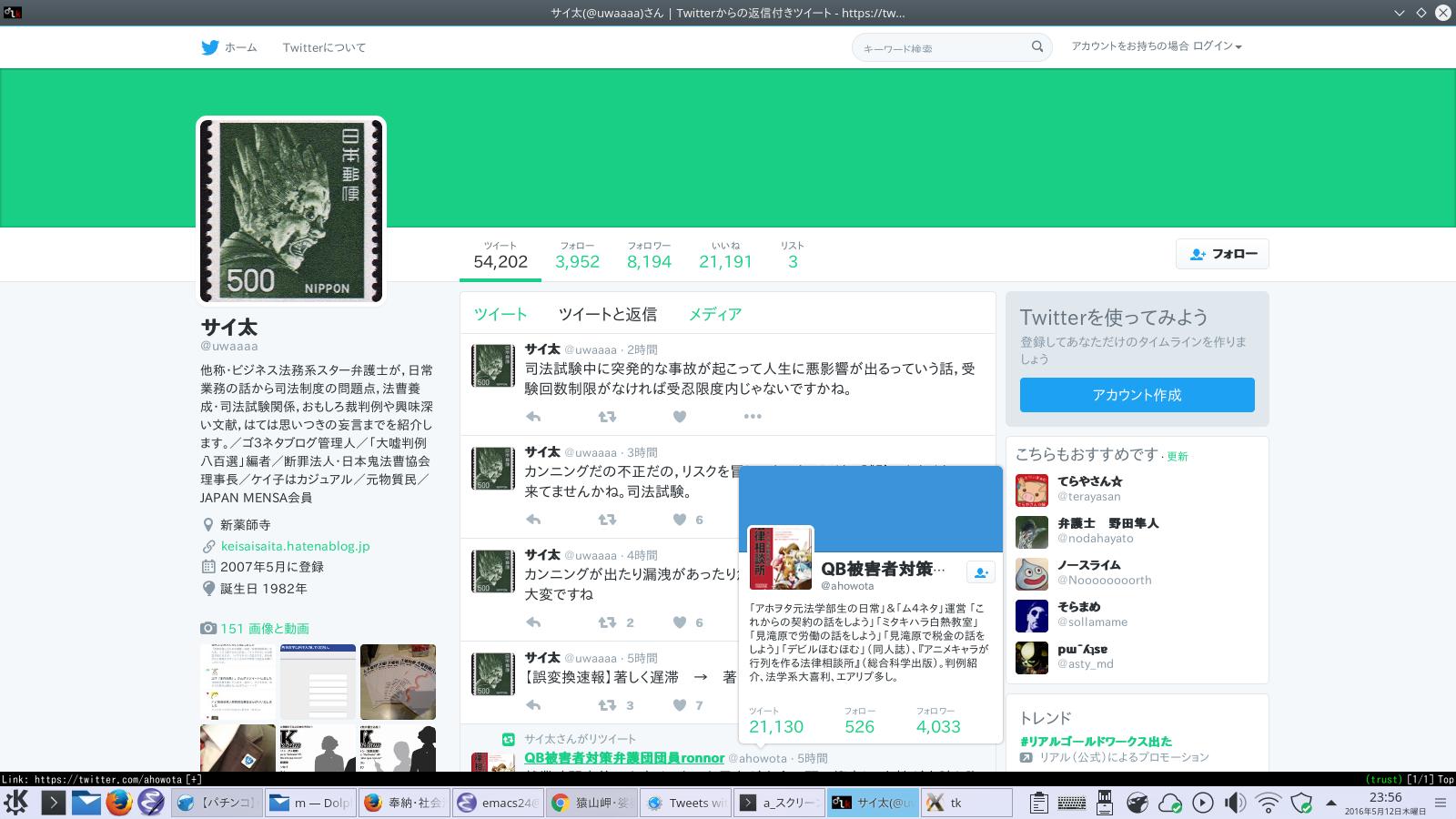1456x819 pixels.
Task: Open the KDE application launcher
Action: coord(15,803)
